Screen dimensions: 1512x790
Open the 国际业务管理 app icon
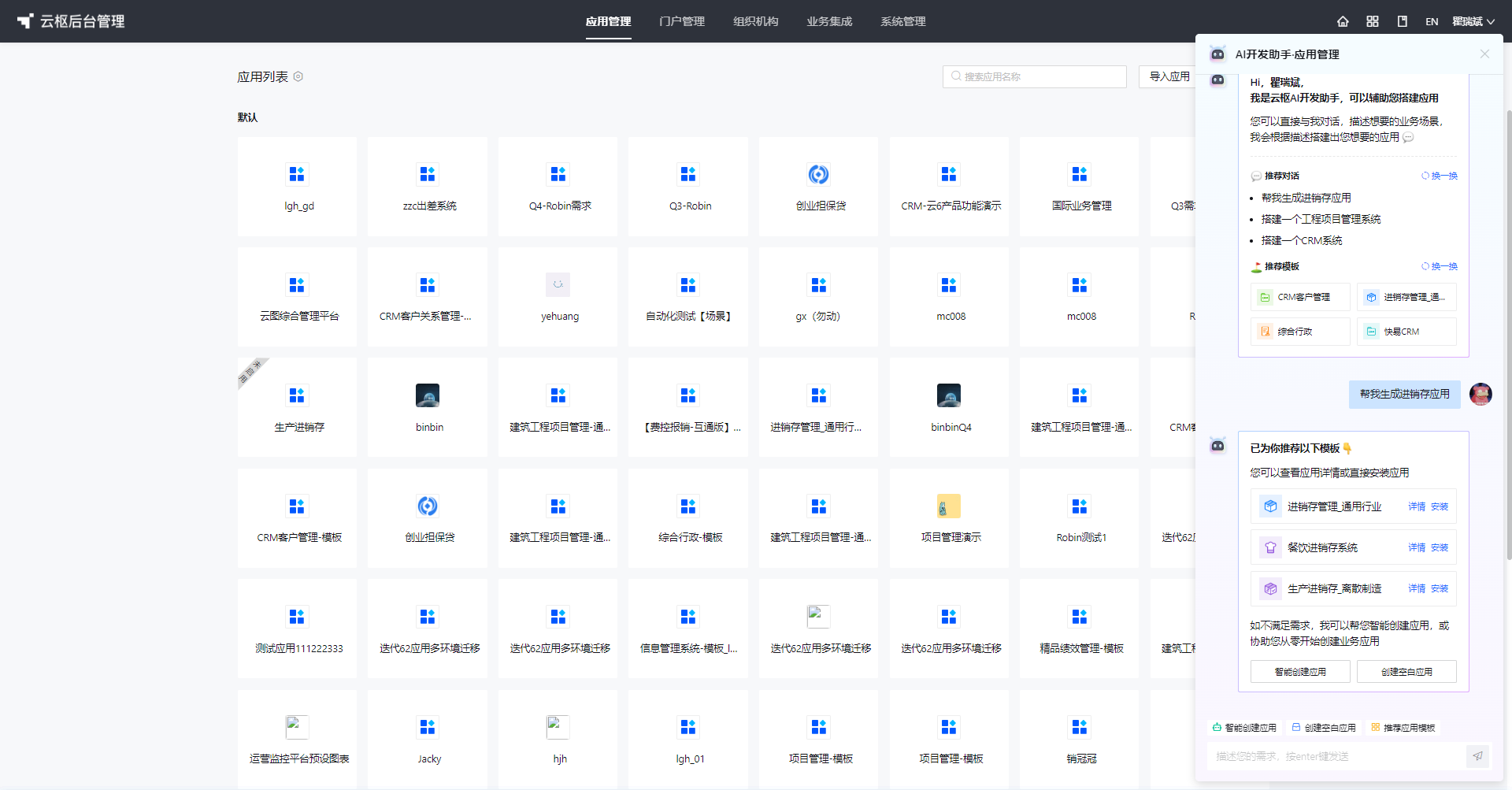click(x=1080, y=174)
